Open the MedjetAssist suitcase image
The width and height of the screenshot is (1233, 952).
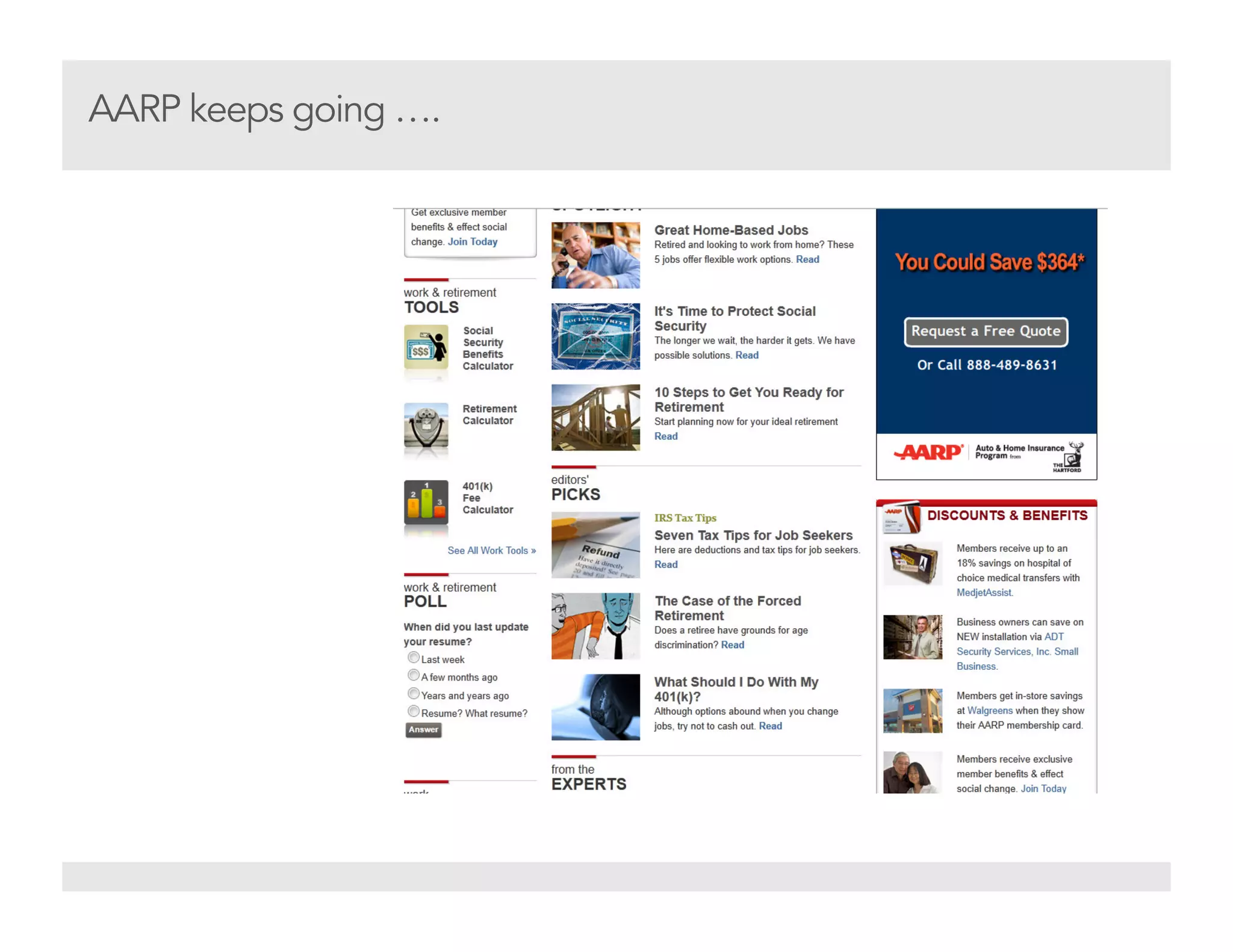click(912, 564)
